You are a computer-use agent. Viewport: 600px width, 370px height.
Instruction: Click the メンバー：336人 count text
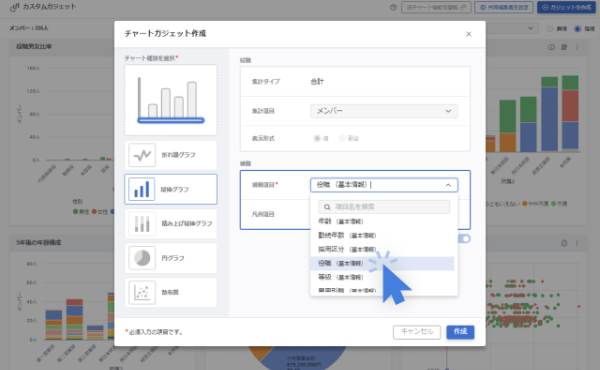29,28
